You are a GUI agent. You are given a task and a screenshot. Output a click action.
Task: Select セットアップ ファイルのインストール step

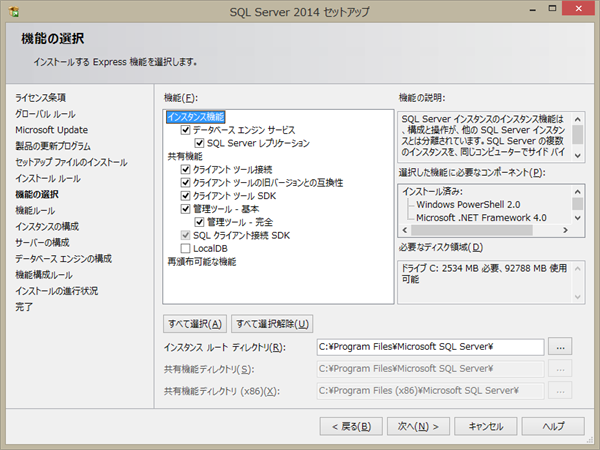click(x=71, y=162)
